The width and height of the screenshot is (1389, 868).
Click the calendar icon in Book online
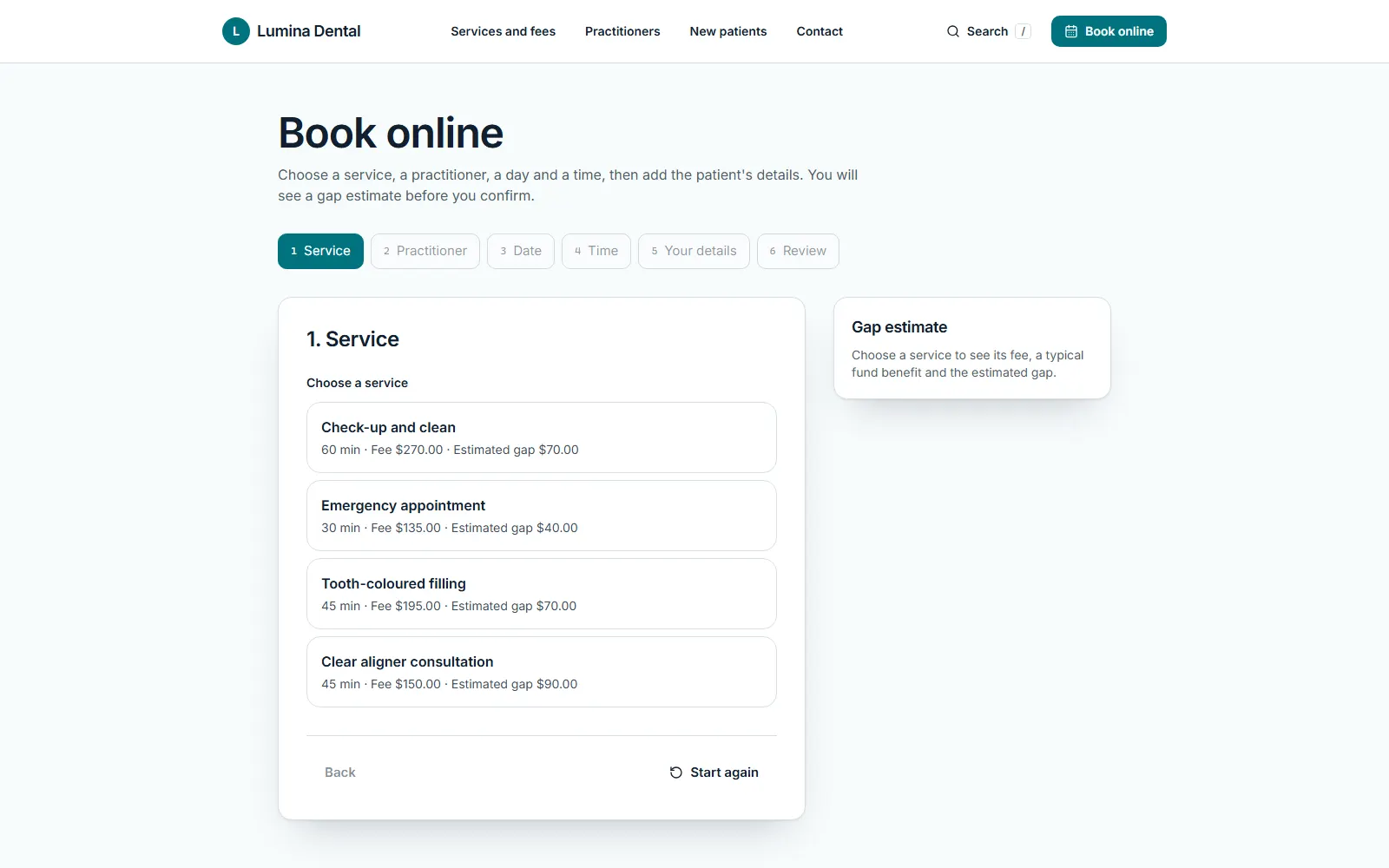pos(1071,31)
